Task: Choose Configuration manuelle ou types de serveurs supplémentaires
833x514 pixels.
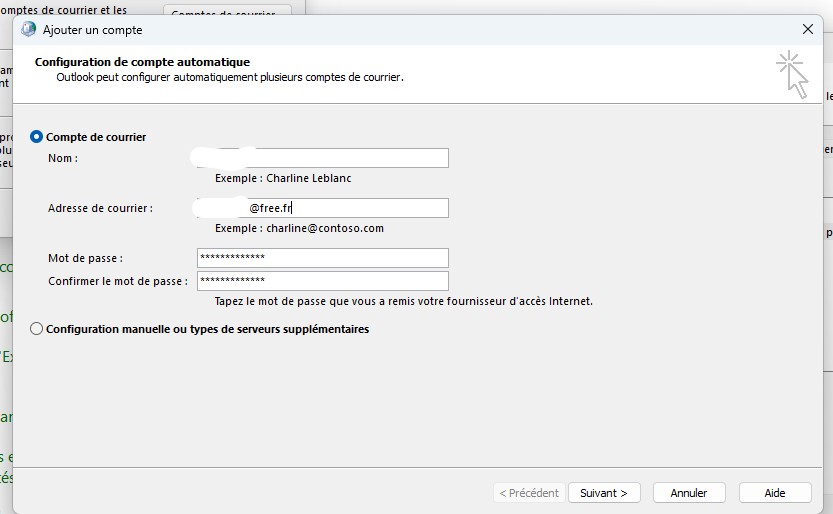Action: [x=36, y=329]
